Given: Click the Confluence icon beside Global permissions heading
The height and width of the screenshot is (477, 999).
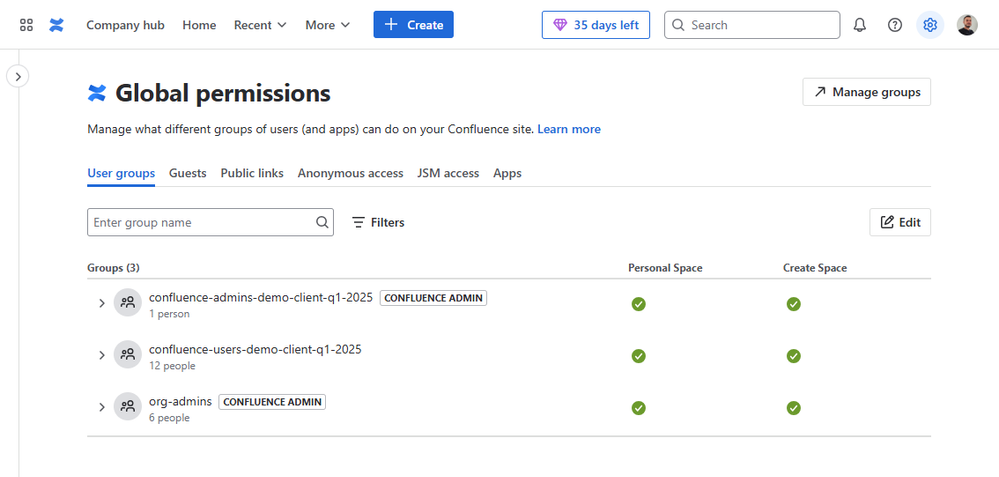Looking at the screenshot, I should pyautogui.click(x=97, y=93).
